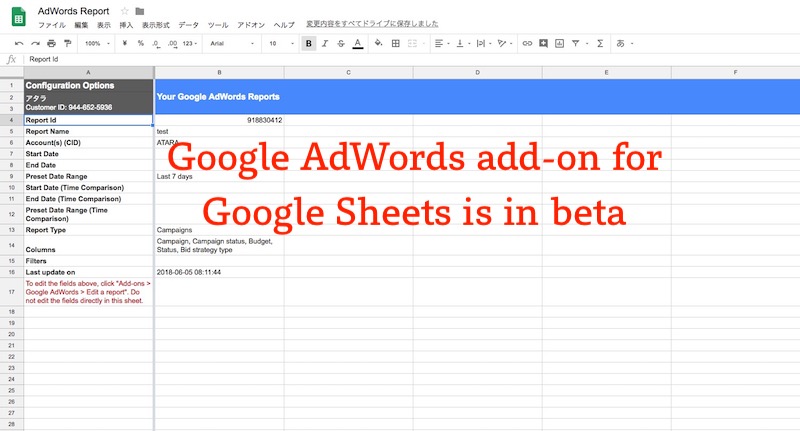The width and height of the screenshot is (800, 431).
Task: Click the AdWords Report document title
Action: 73,11
